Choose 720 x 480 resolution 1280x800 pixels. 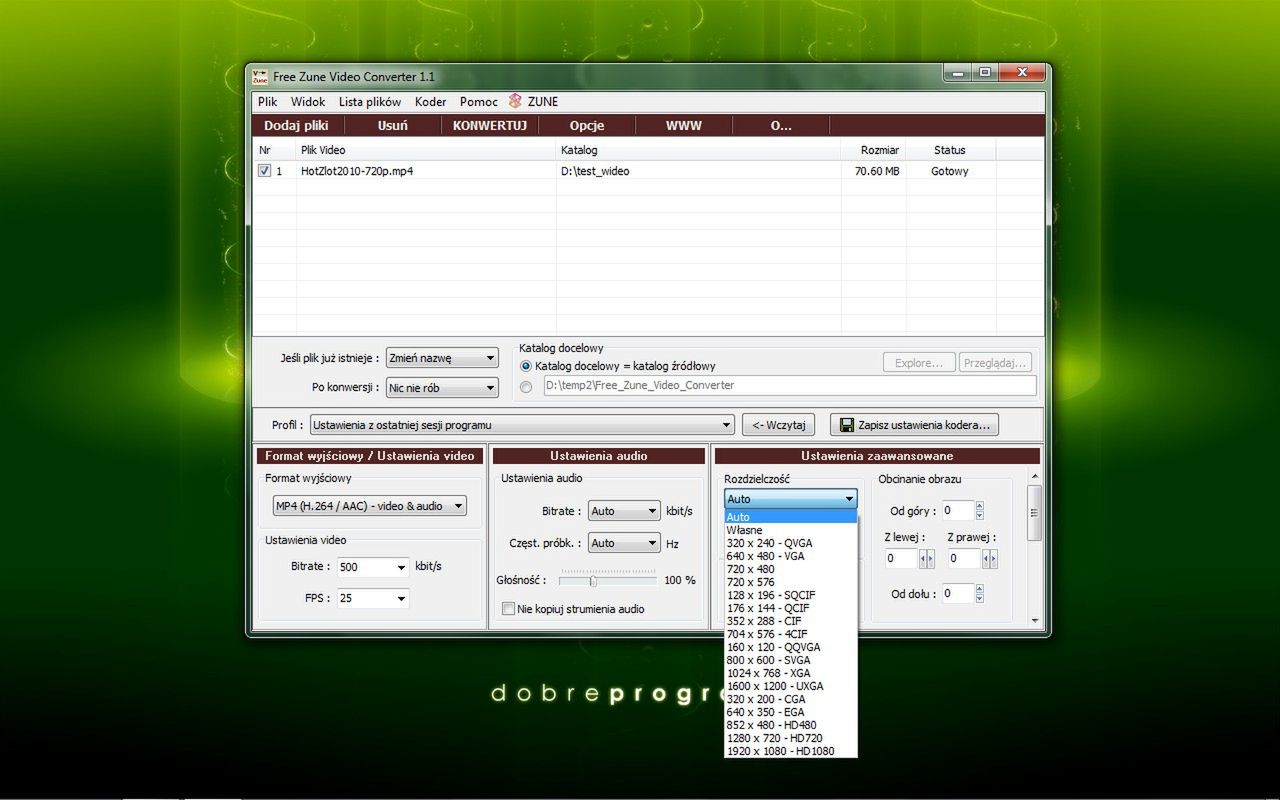791,569
